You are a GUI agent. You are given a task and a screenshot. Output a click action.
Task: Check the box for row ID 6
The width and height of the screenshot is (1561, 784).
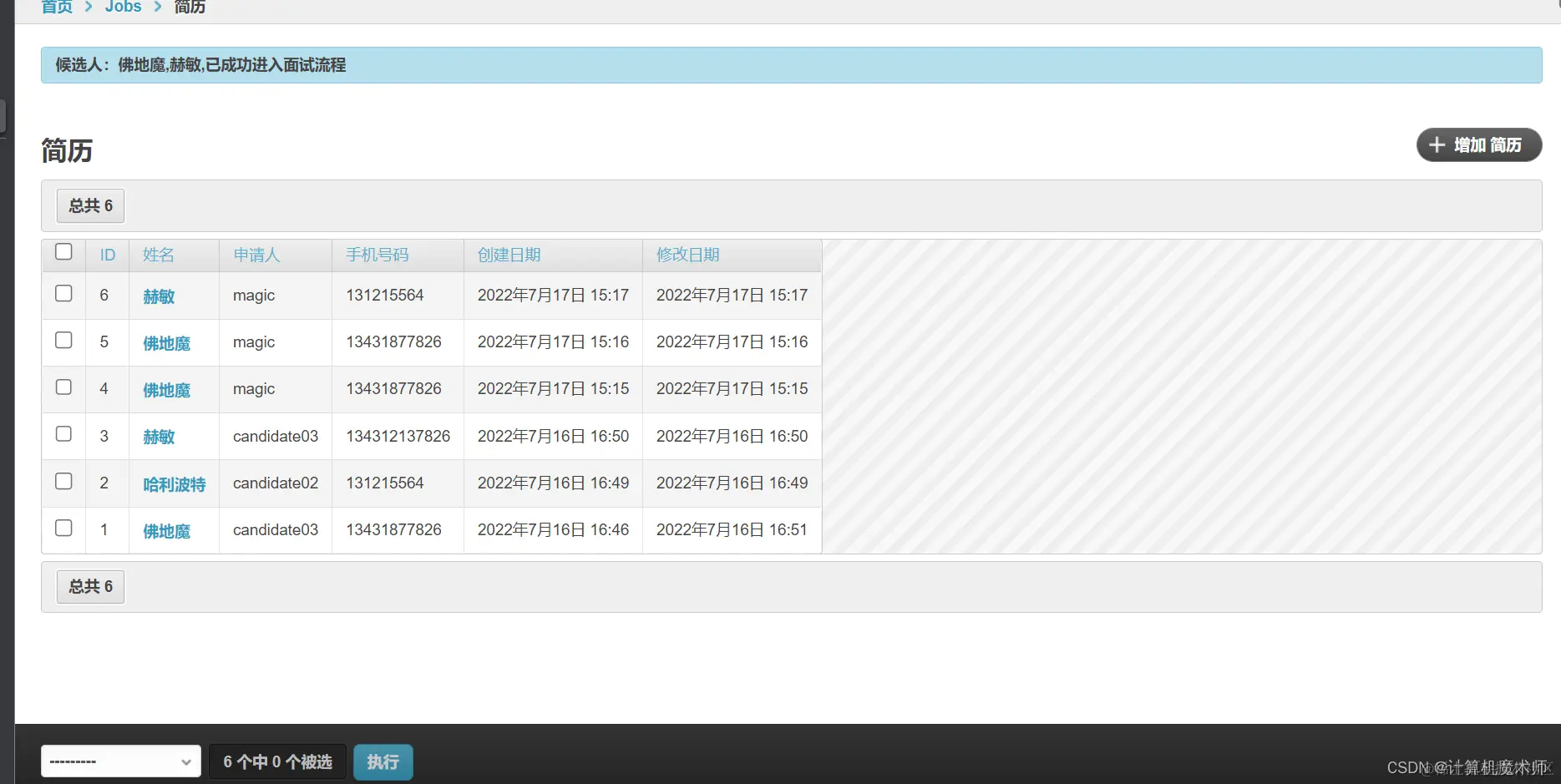point(63,294)
